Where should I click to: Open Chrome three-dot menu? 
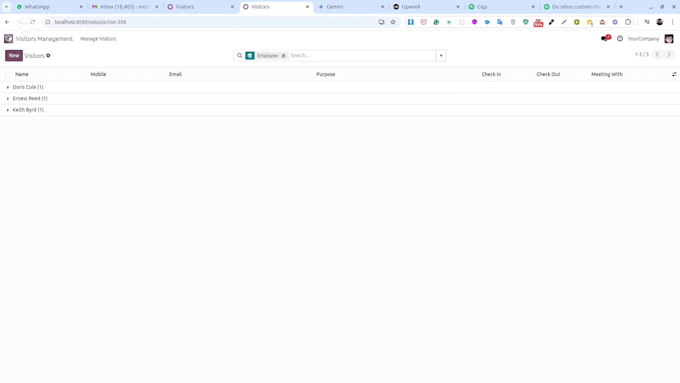[x=673, y=22]
